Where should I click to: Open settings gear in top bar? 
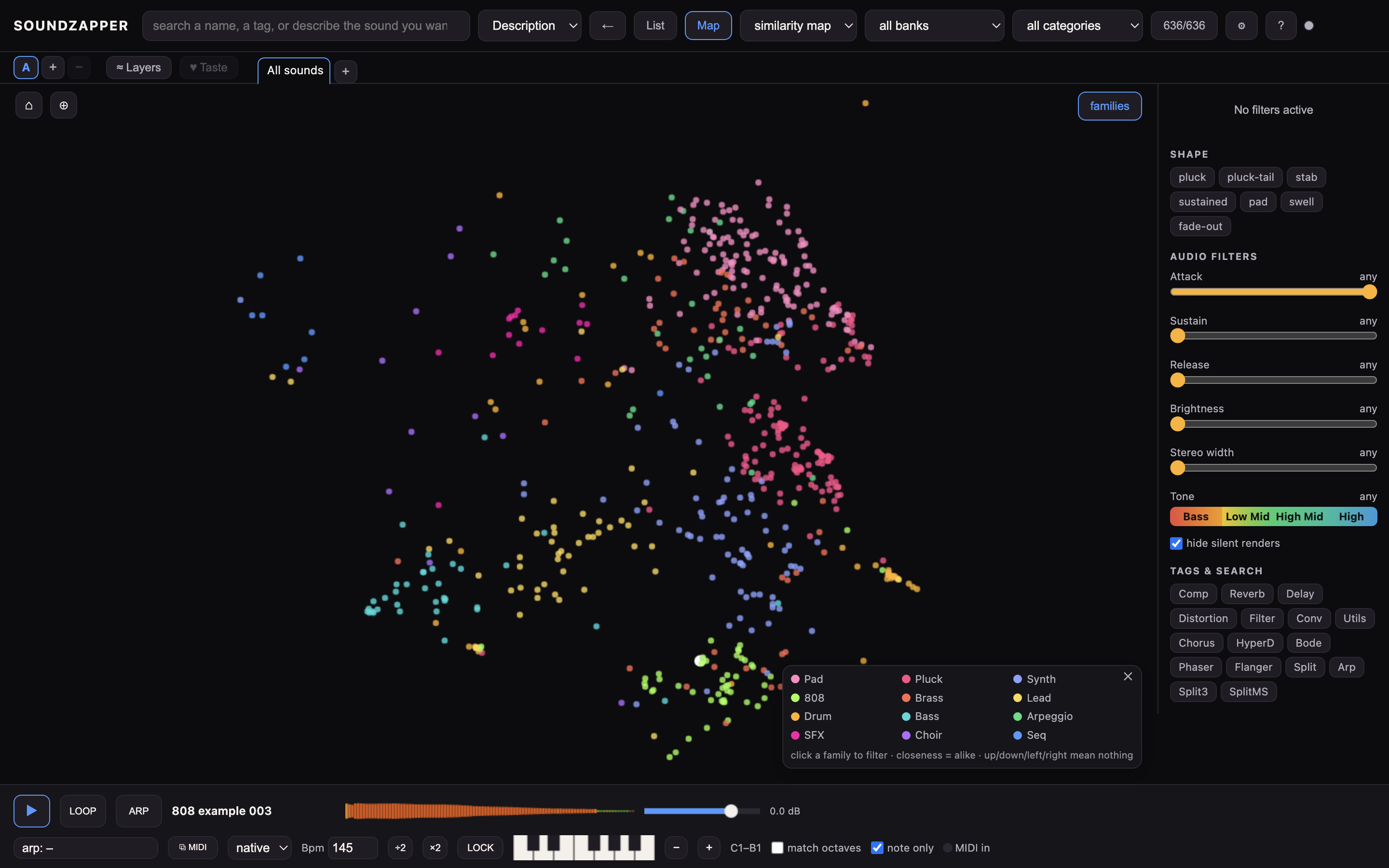1241,26
